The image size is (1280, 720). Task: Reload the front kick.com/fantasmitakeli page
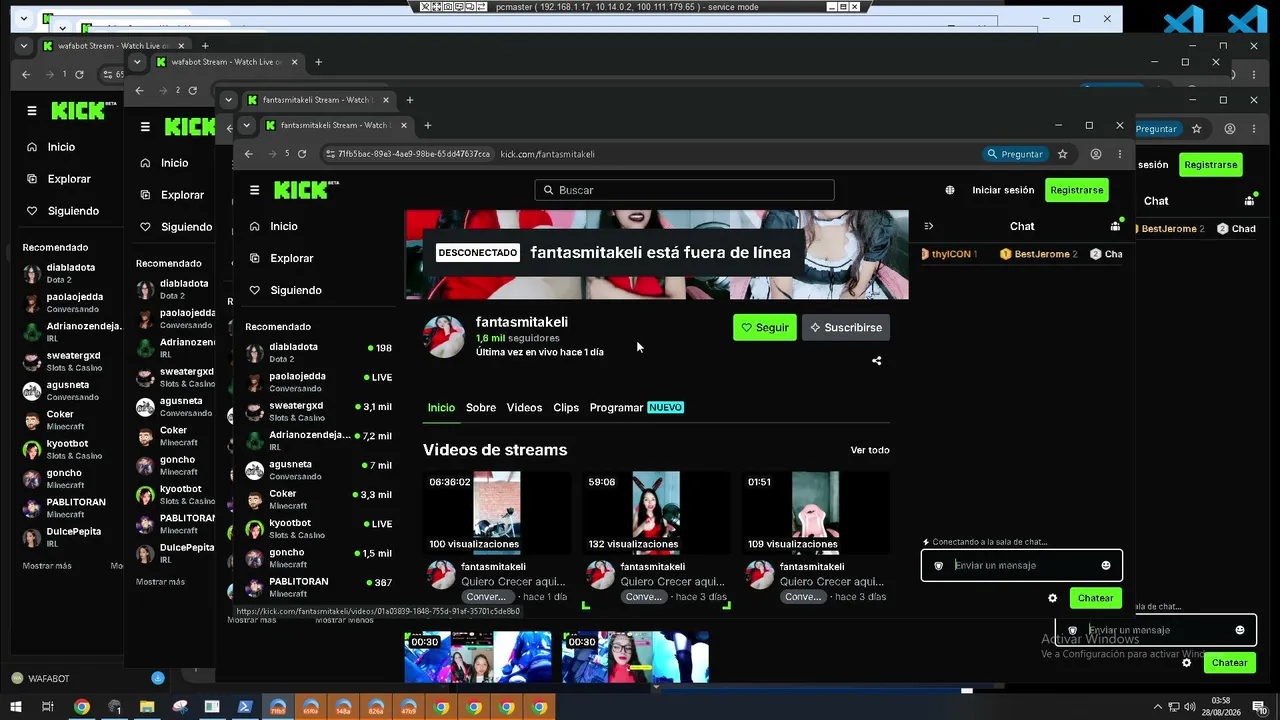coord(302,154)
